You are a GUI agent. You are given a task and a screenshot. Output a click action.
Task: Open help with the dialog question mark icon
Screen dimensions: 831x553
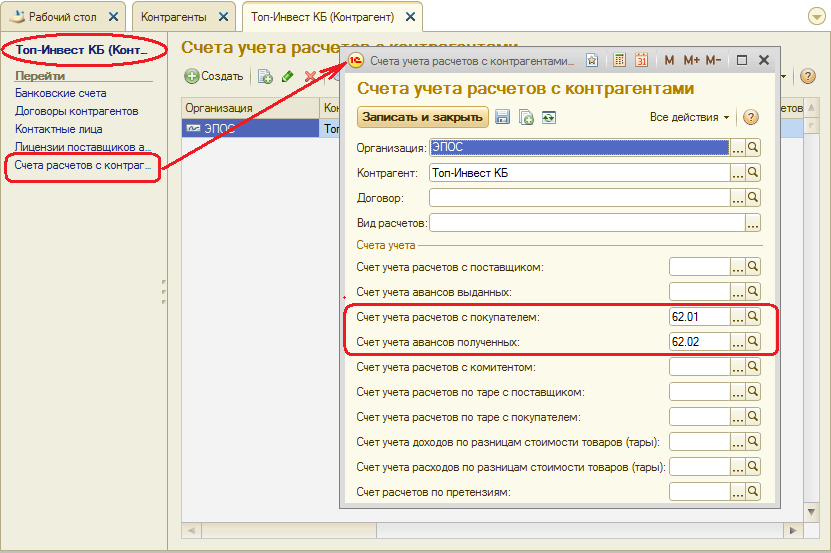point(751,117)
